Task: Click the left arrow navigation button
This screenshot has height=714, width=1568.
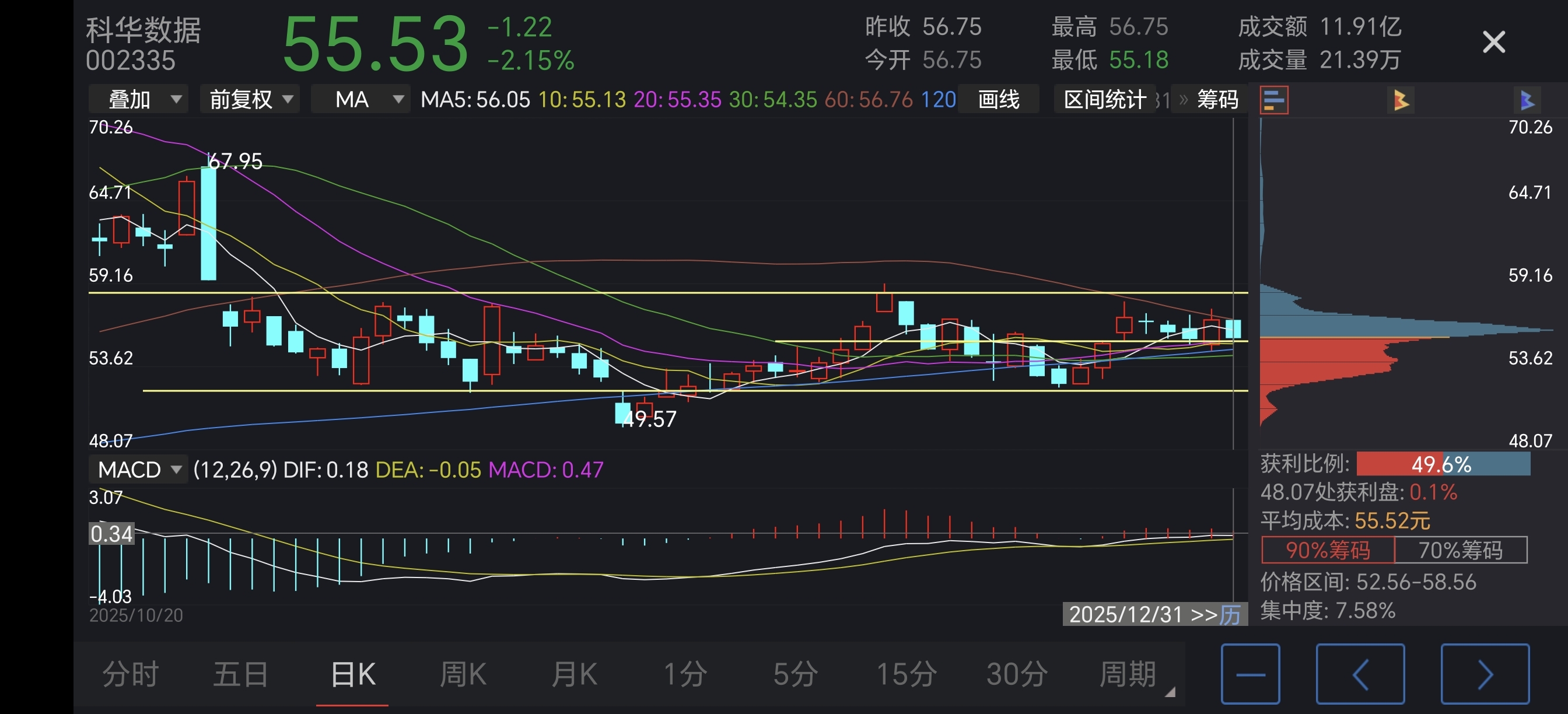Action: 1360,674
